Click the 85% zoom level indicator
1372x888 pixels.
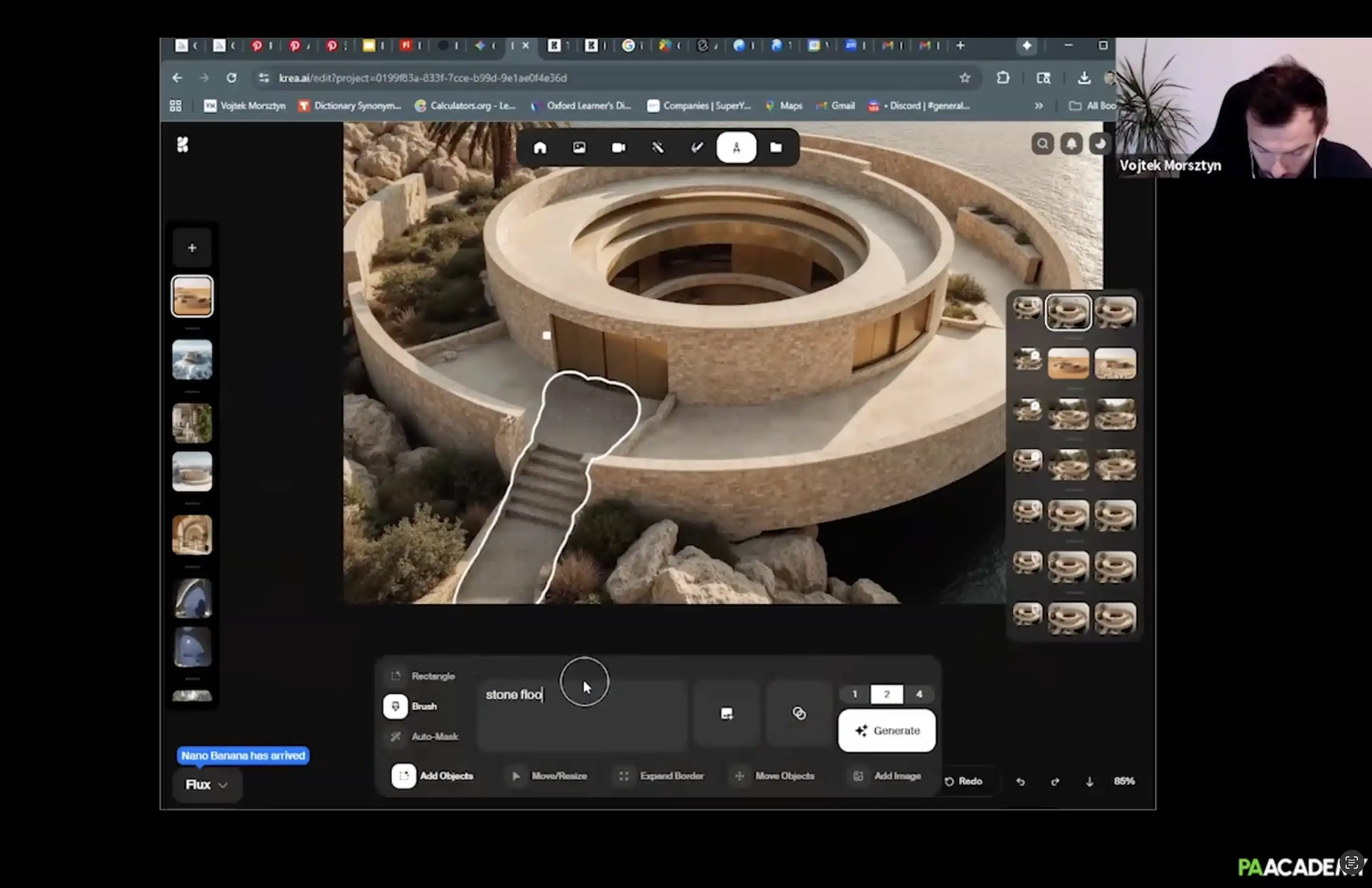tap(1123, 781)
